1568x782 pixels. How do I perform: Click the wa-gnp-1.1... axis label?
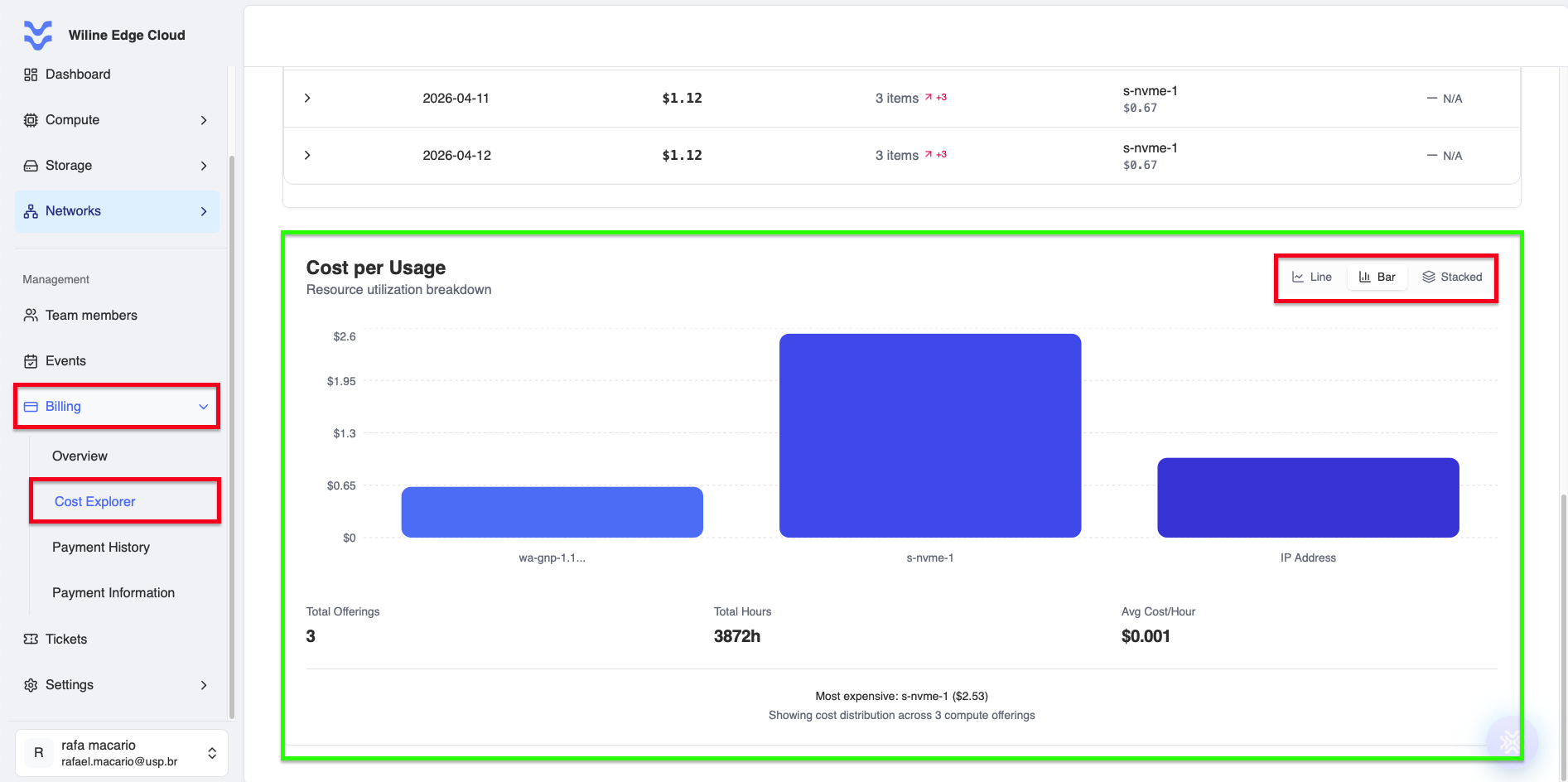coord(552,558)
